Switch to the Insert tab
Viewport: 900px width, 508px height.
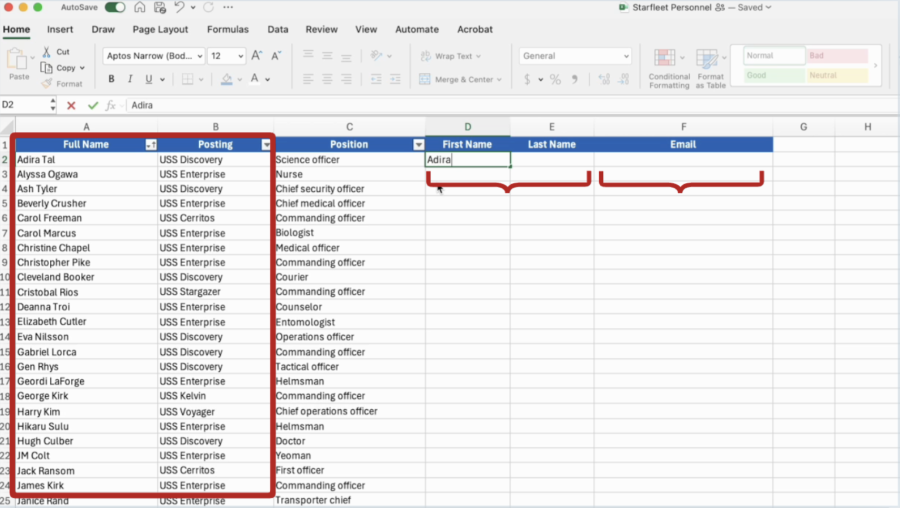[60, 29]
